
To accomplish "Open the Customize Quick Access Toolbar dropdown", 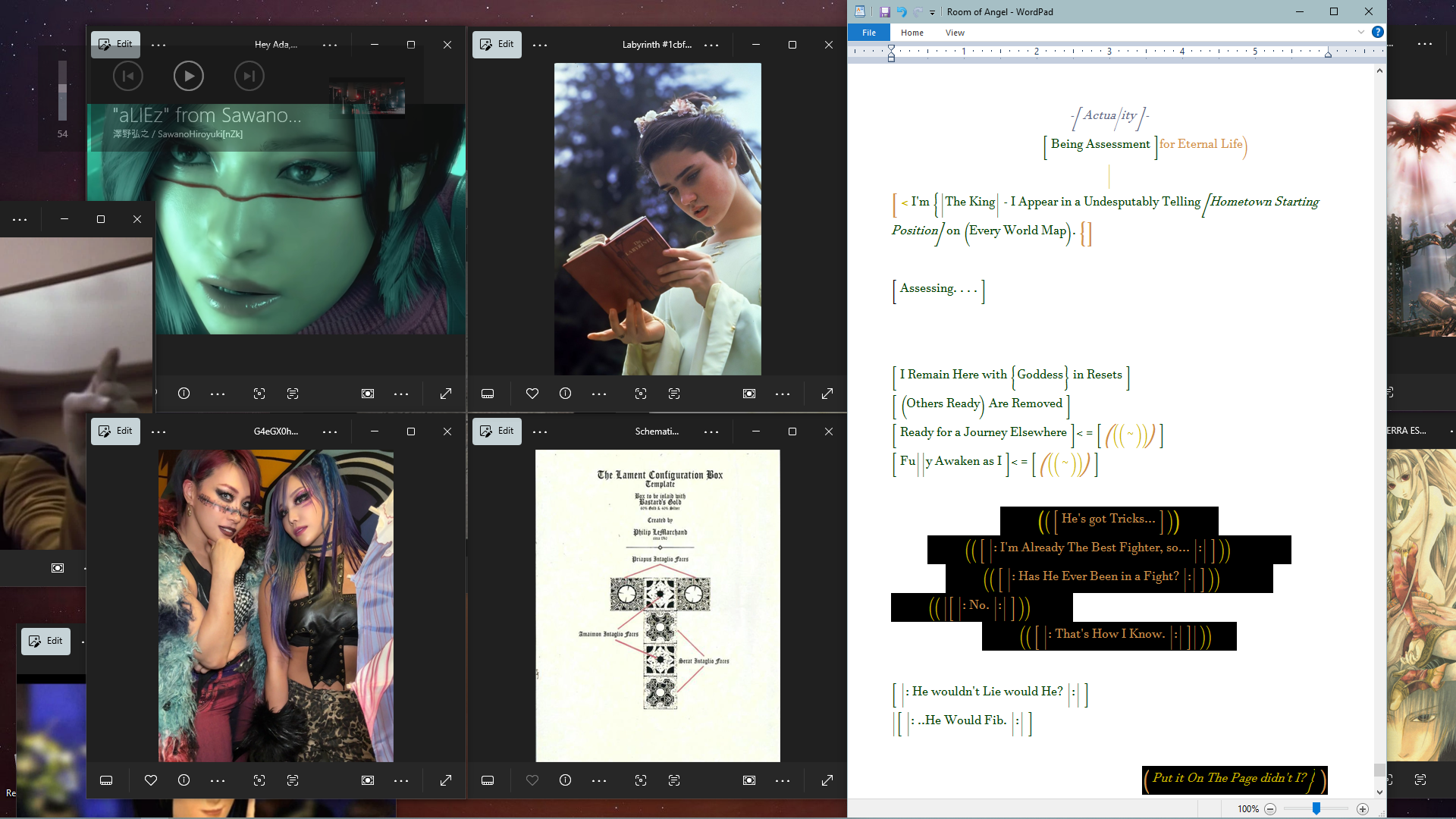I will point(932,12).
